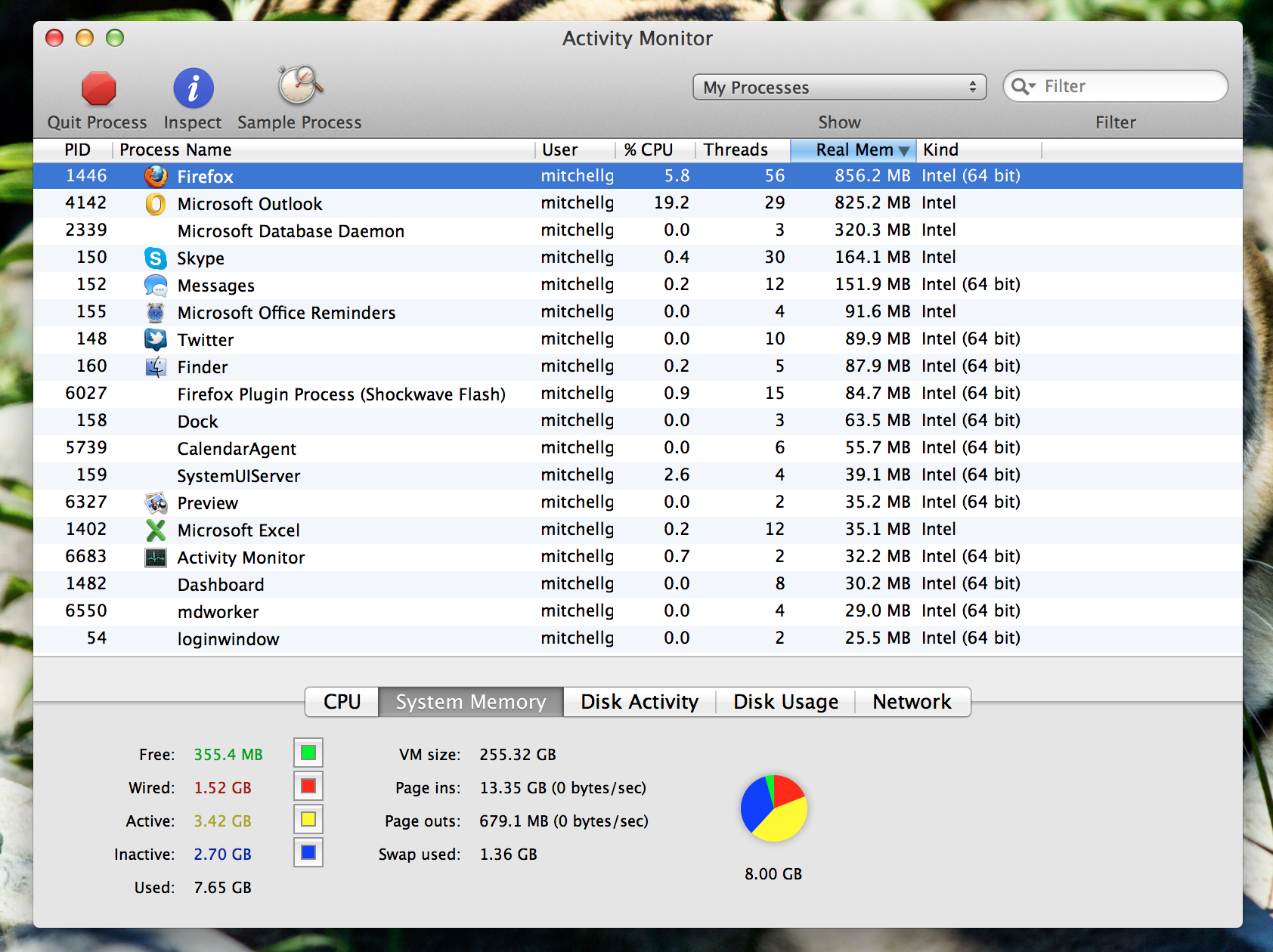Viewport: 1273px width, 952px height.
Task: Click the 1.52 GB Wired value
Action: tap(222, 788)
